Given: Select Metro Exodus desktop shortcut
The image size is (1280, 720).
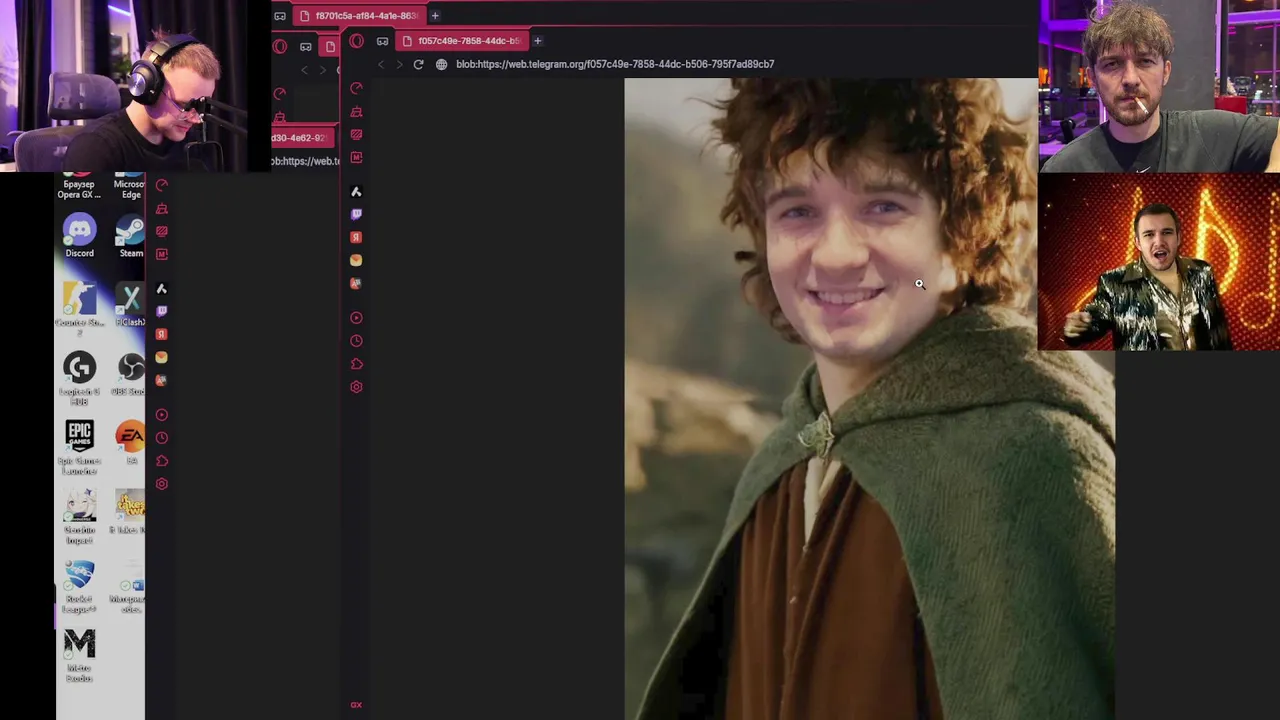Looking at the screenshot, I should tap(79, 656).
